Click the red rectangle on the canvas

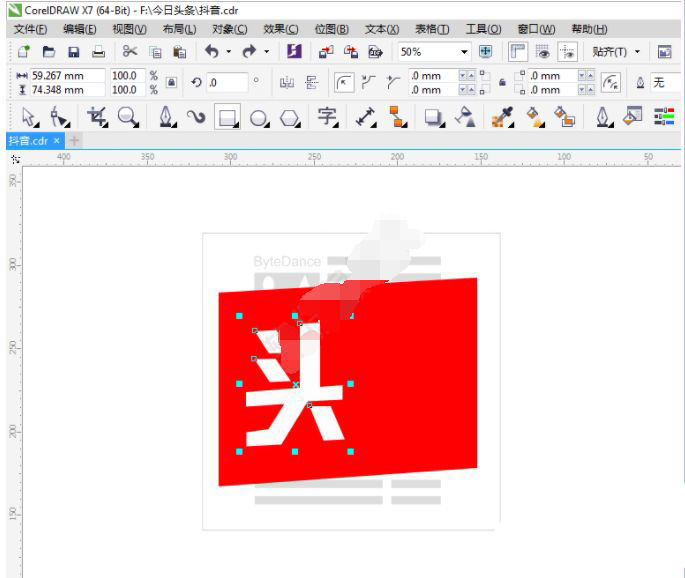(x=420, y=380)
